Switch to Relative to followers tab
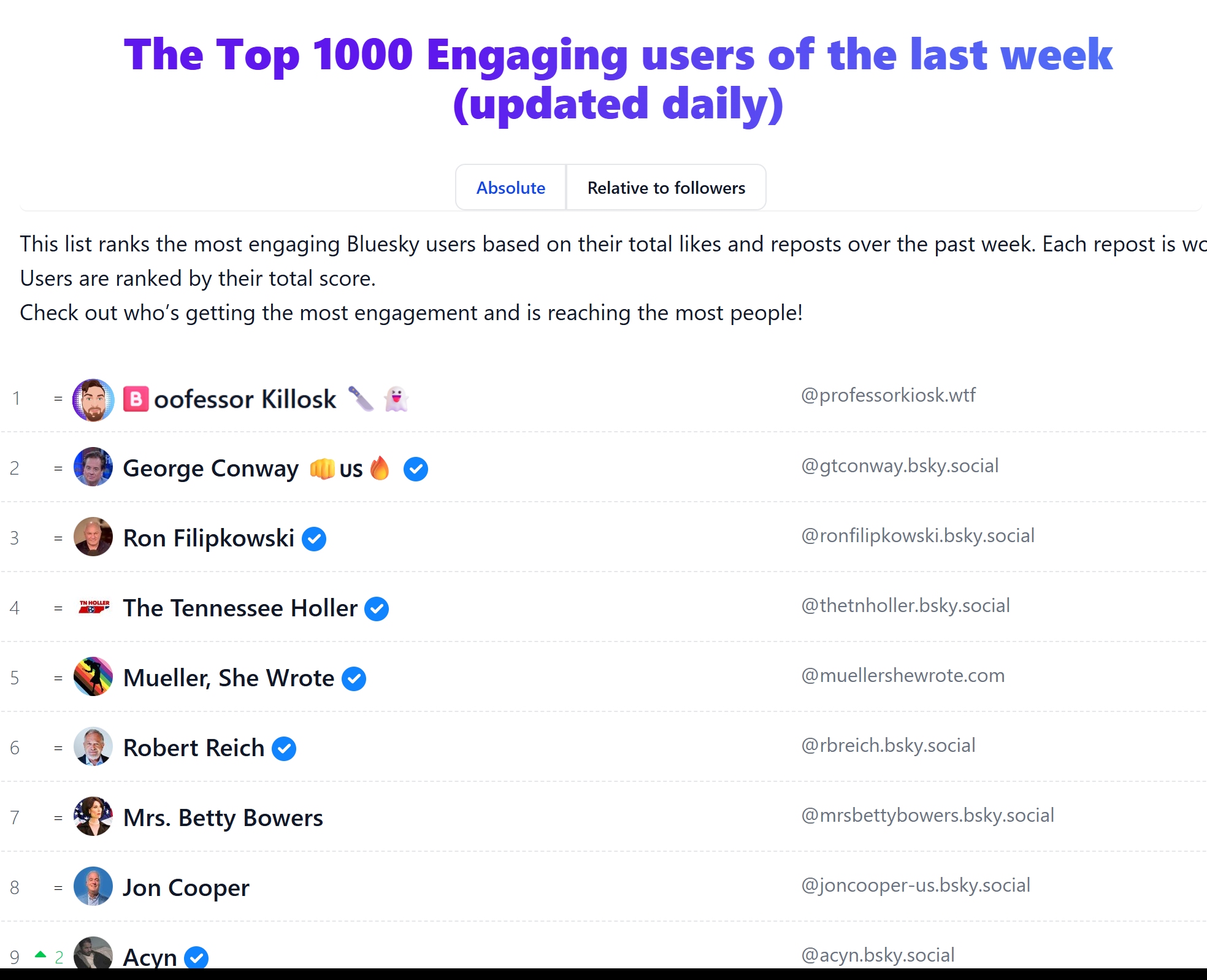The width and height of the screenshot is (1207, 980). click(666, 188)
